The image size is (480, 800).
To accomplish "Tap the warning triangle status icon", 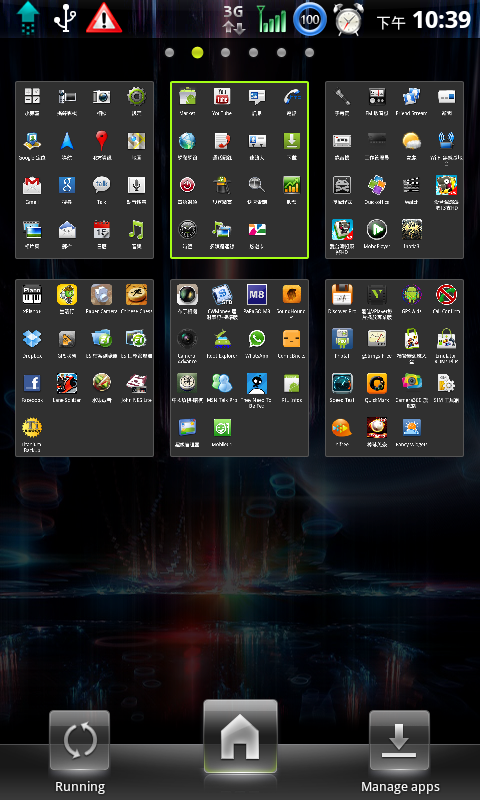I will [x=104, y=19].
